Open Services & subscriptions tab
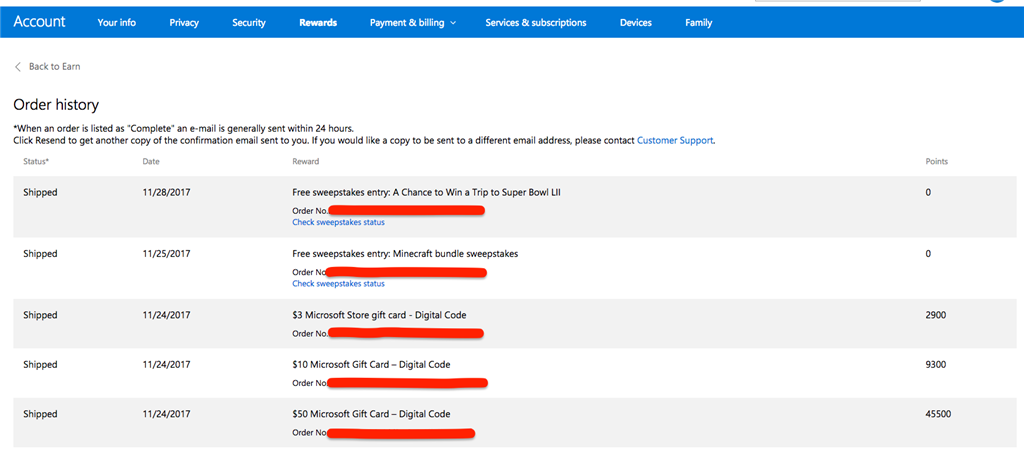 [x=536, y=23]
